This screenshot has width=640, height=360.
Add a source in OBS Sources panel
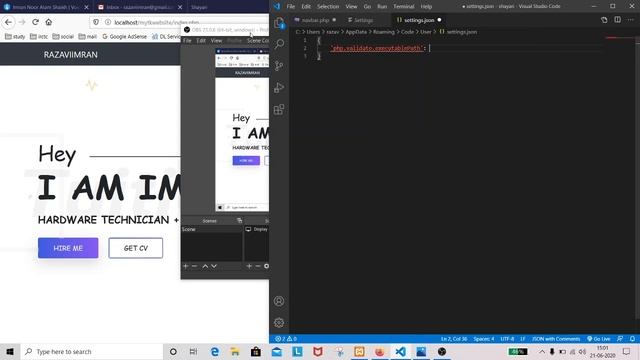click(x=249, y=266)
